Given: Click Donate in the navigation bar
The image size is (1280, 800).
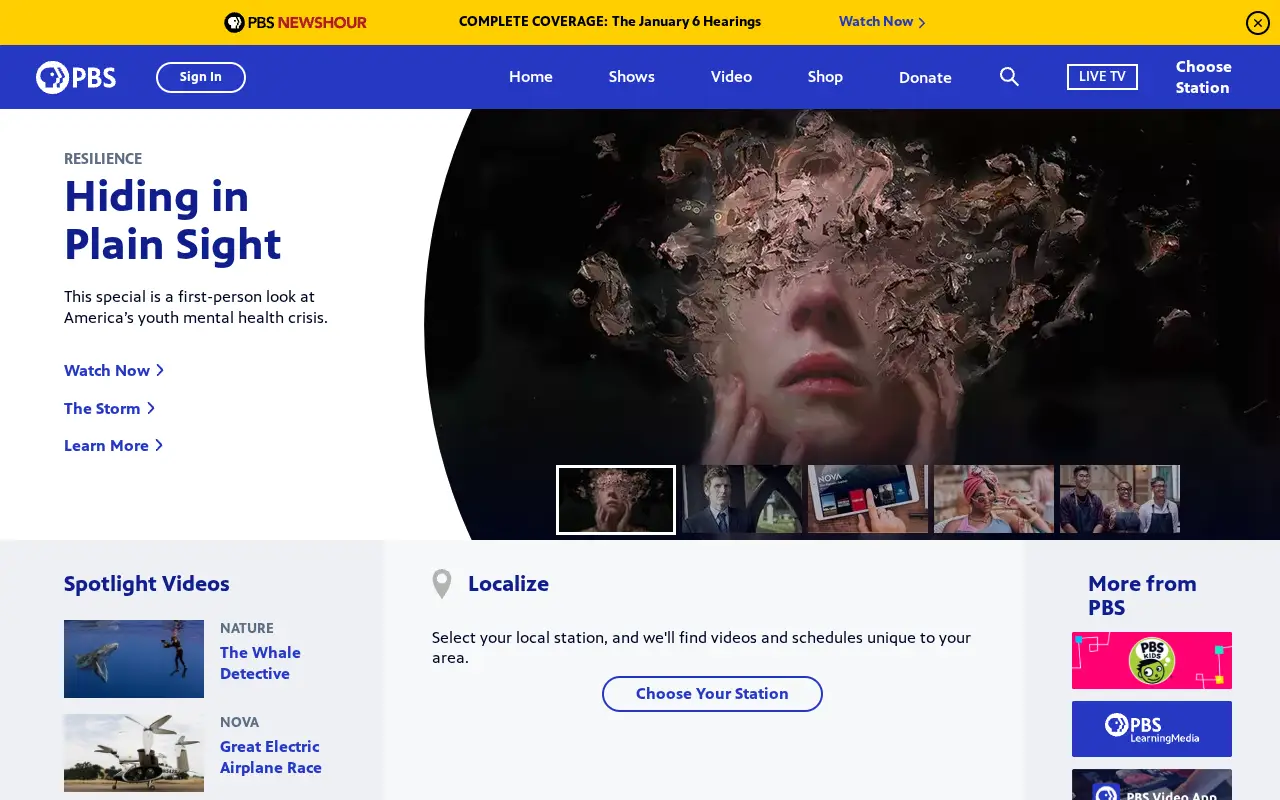Looking at the screenshot, I should [925, 77].
